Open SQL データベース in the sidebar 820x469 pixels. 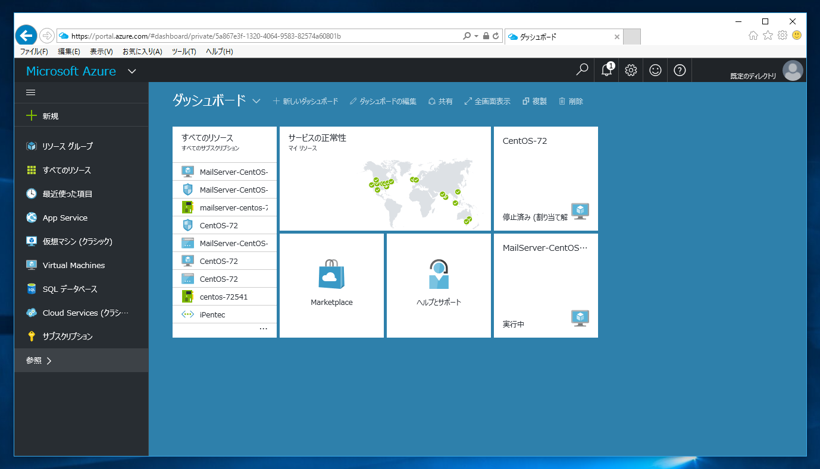pos(82,289)
